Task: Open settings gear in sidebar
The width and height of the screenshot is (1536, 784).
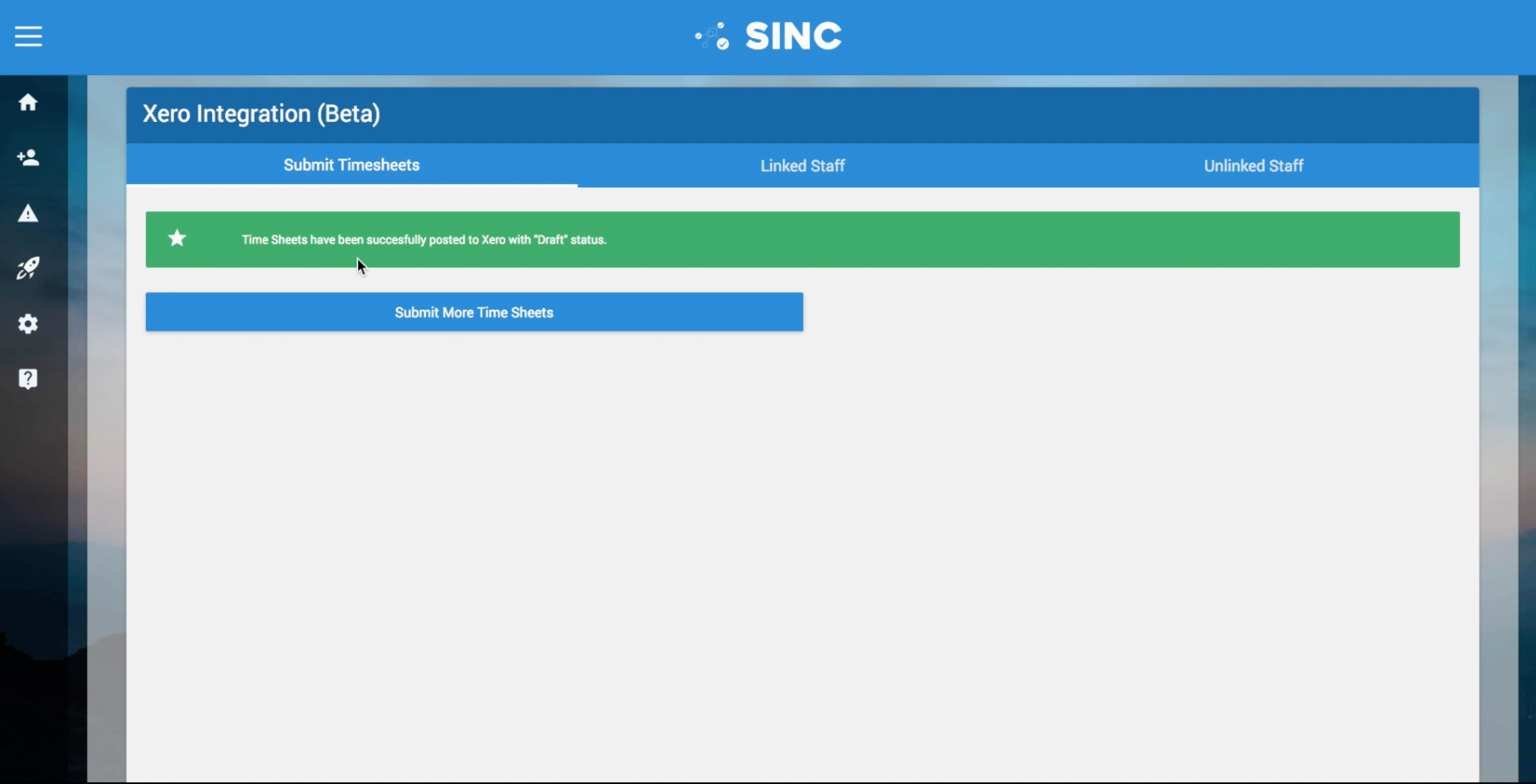Action: pyautogui.click(x=28, y=324)
